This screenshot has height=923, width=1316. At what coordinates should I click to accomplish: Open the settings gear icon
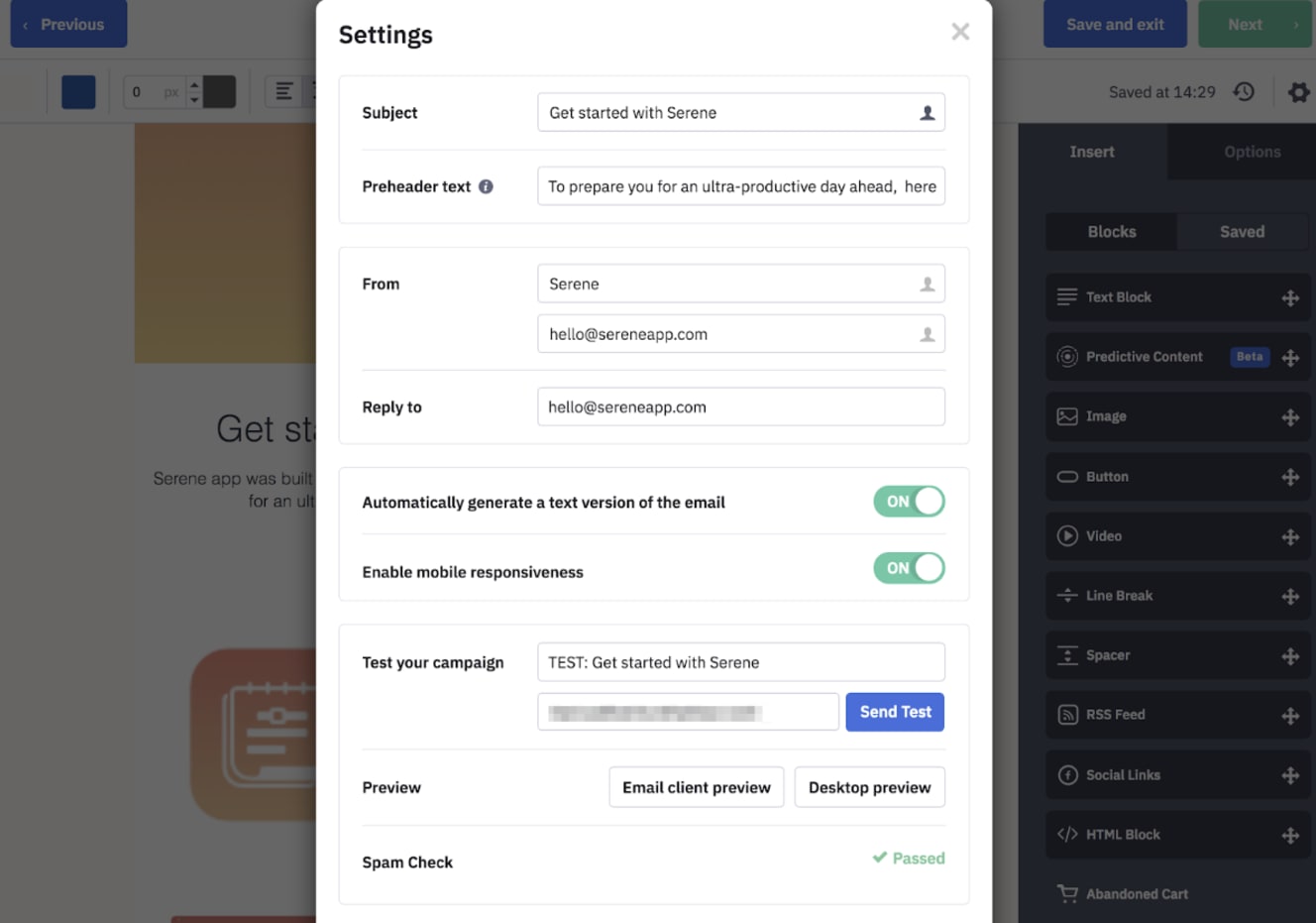1298,92
